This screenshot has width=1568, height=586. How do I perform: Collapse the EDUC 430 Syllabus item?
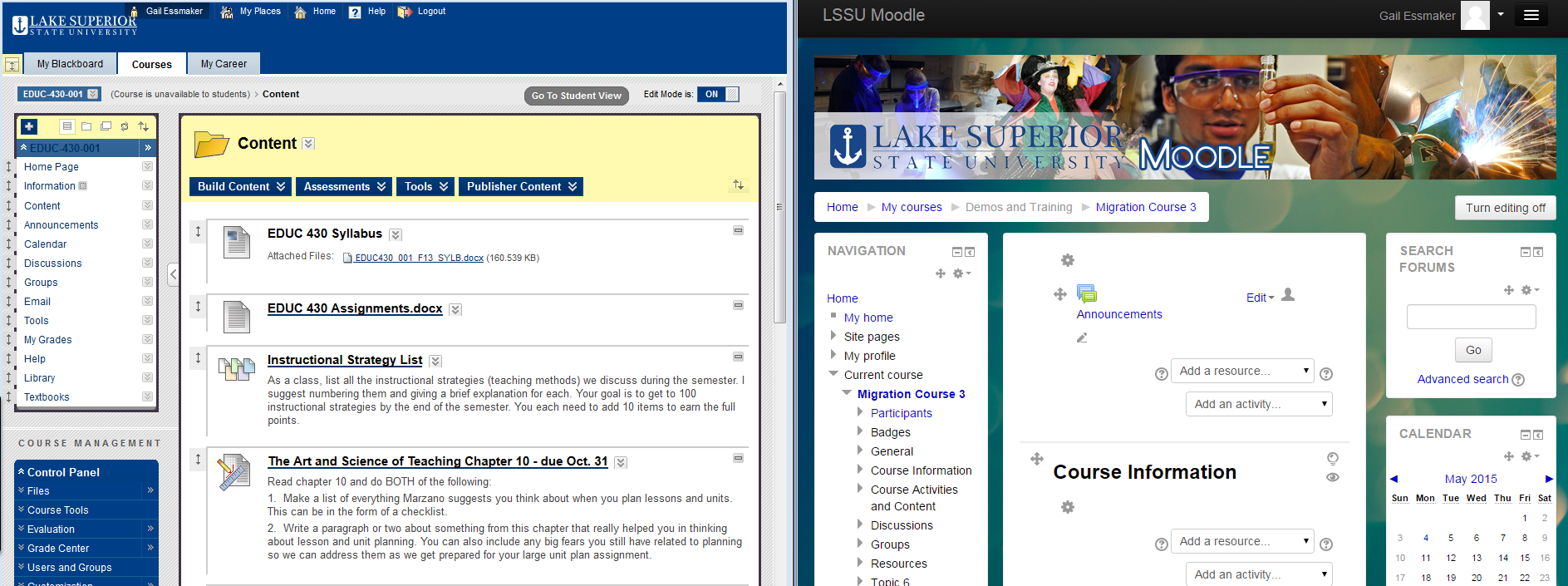[738, 230]
